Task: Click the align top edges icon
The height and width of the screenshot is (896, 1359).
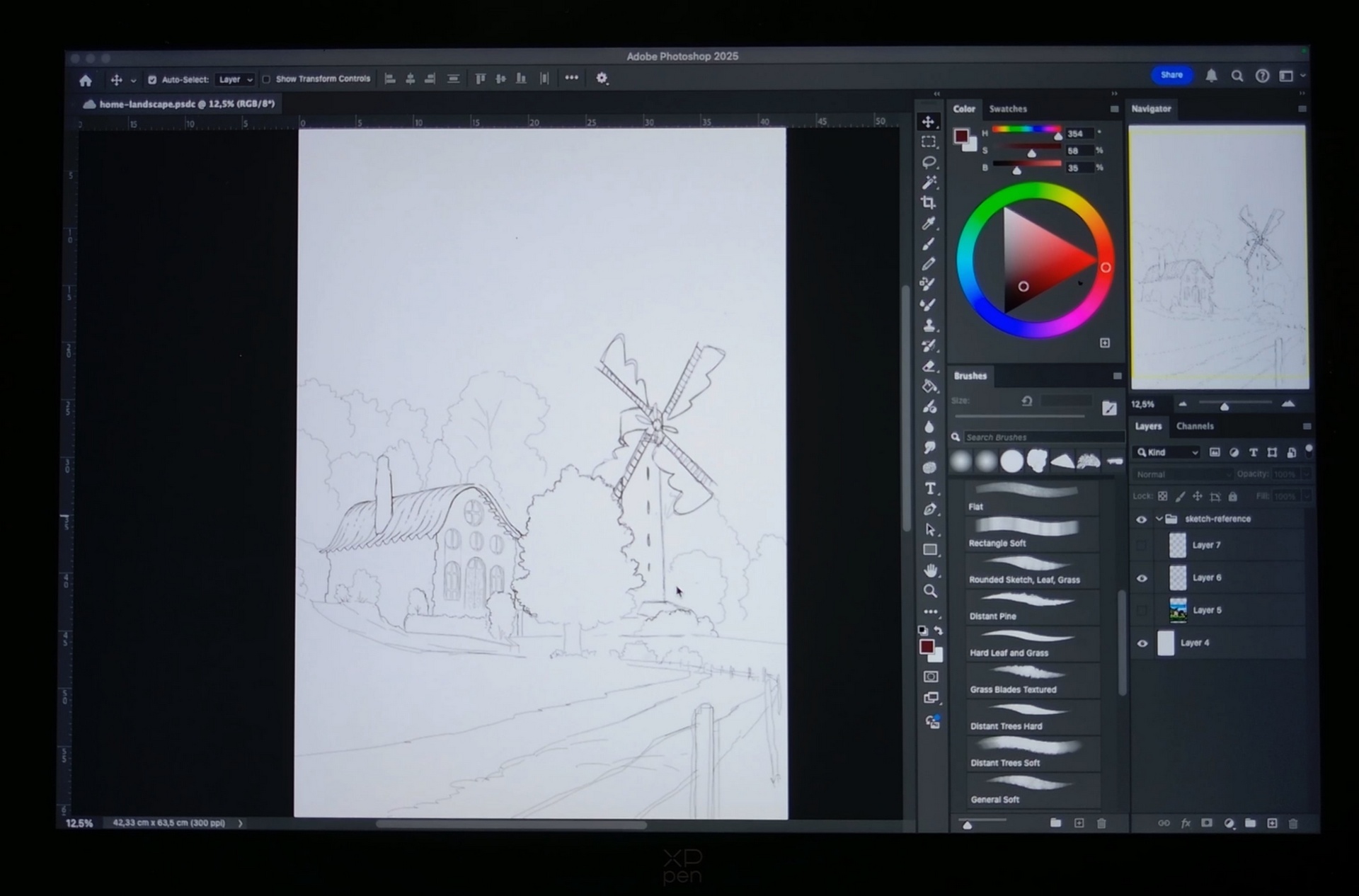Action: [x=480, y=79]
